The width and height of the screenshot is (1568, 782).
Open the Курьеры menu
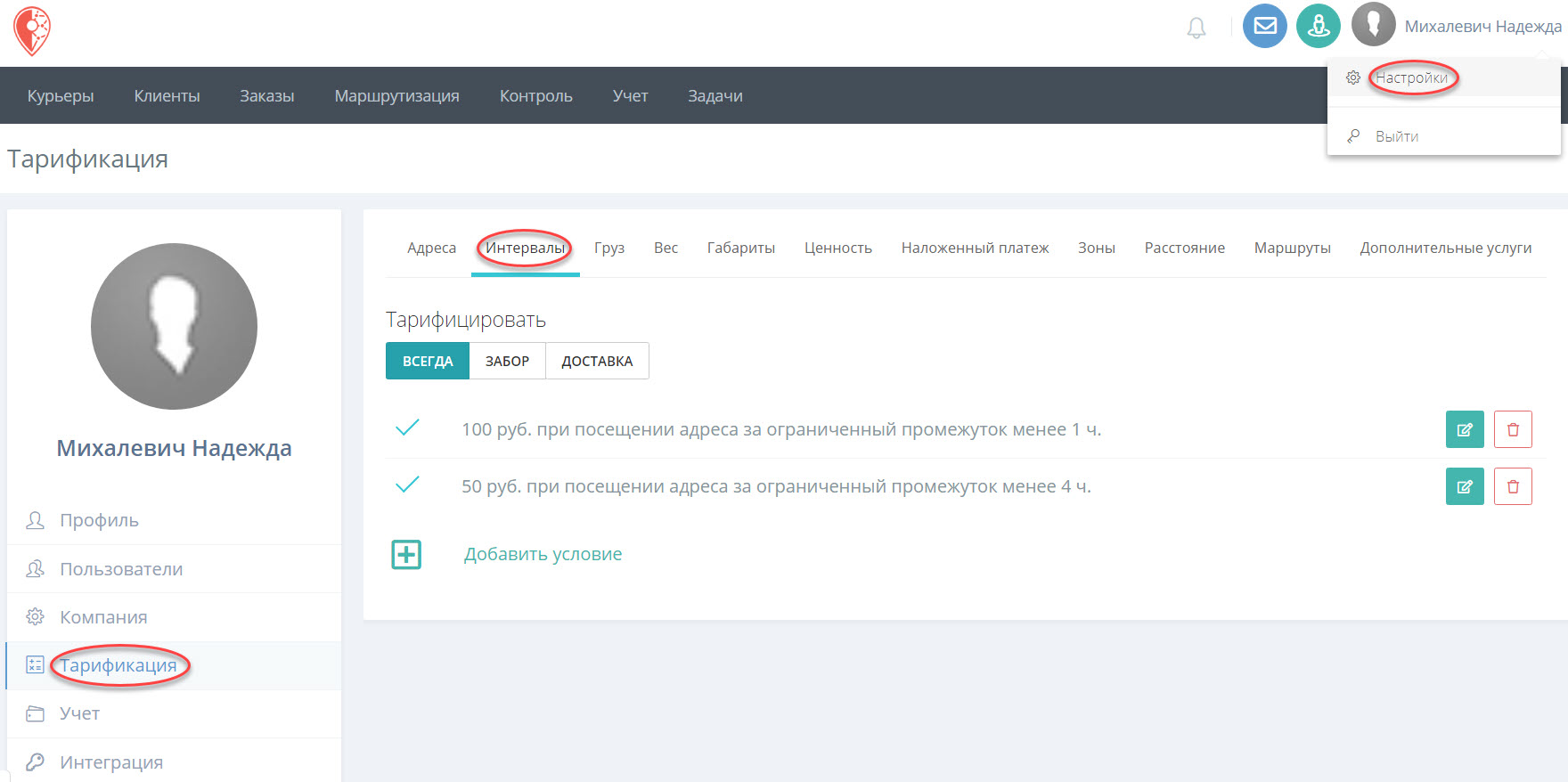[x=61, y=95]
